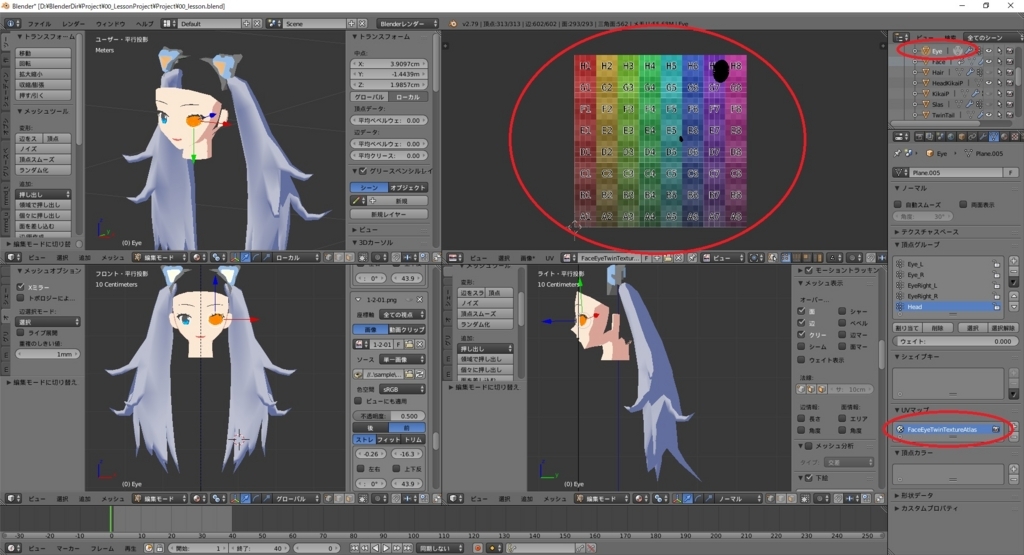Click the 重複のしきい値 field showing 1mm
Screen dimensions: 1024x555
click(x=48, y=354)
